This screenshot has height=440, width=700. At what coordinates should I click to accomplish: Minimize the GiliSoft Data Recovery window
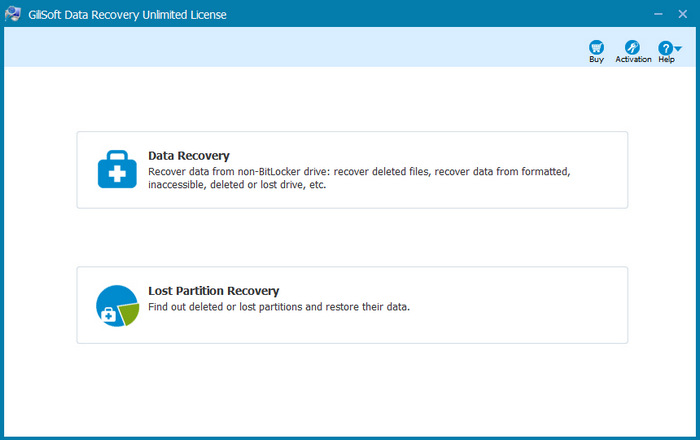(658, 14)
